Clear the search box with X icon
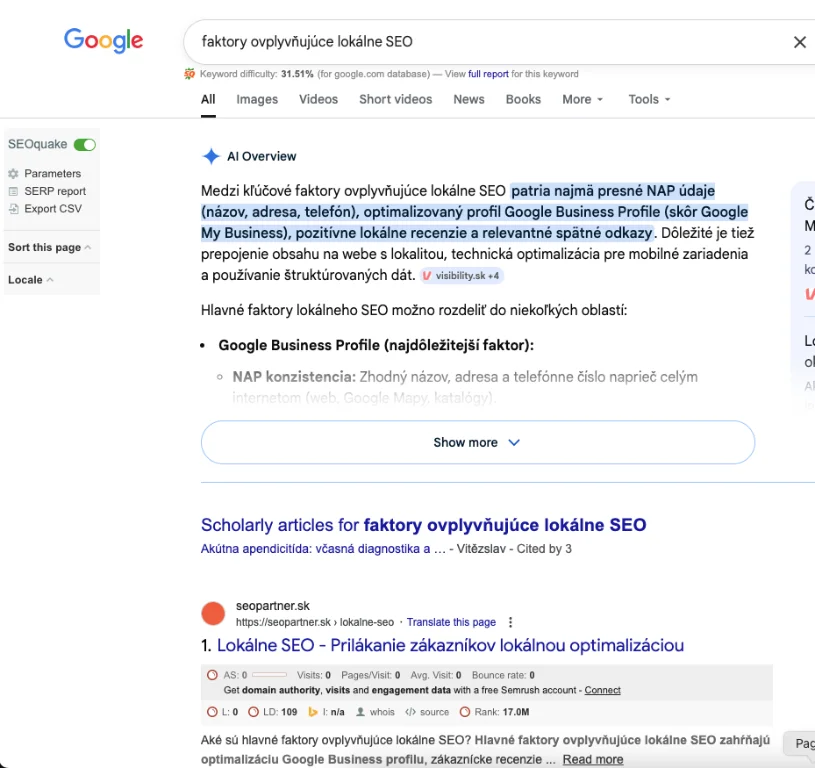This screenshot has width=815, height=768. 799,42
